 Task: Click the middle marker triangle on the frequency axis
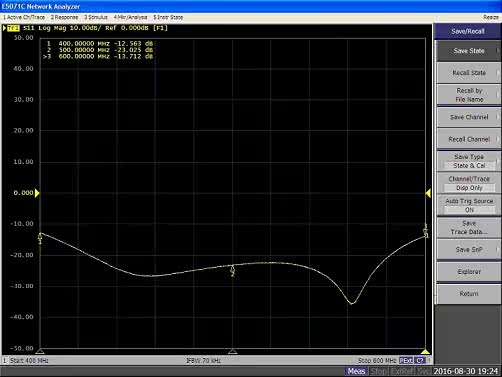click(x=233, y=351)
